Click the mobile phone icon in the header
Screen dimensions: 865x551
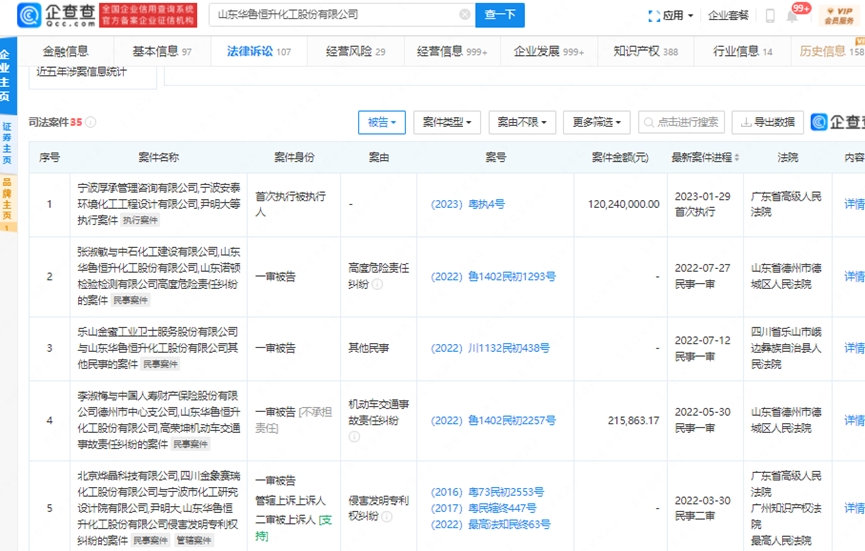point(770,16)
